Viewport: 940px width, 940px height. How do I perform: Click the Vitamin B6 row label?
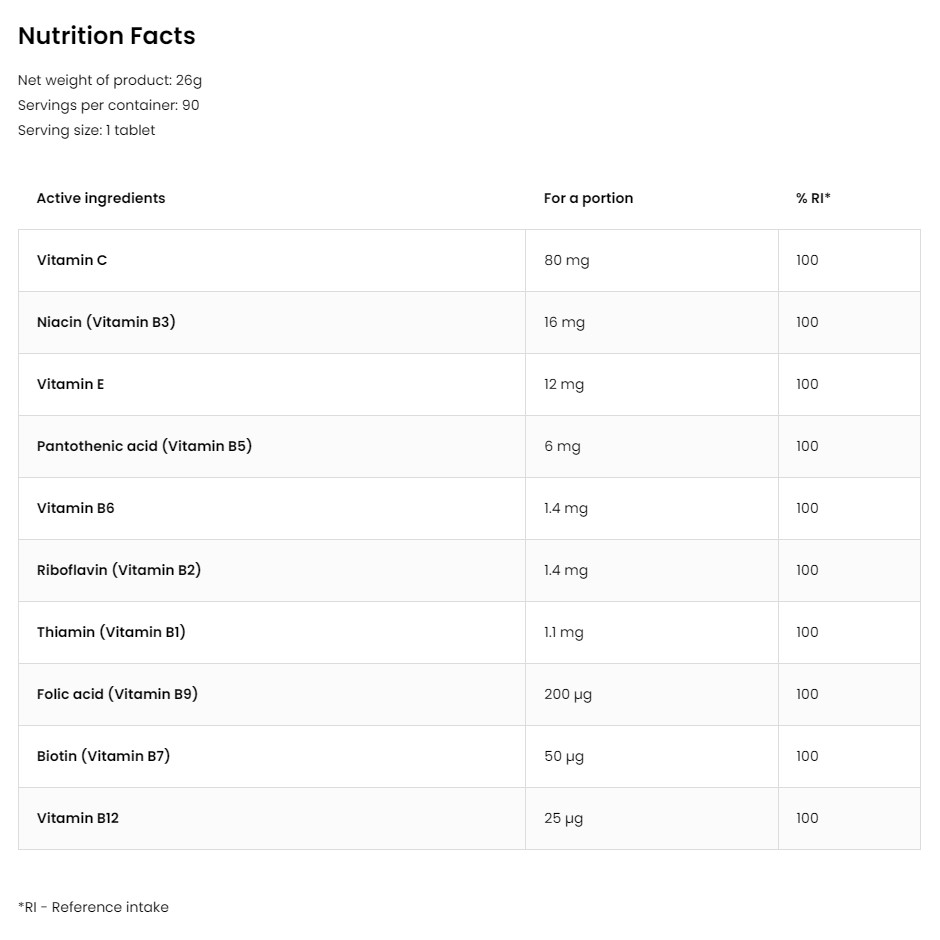coord(76,508)
